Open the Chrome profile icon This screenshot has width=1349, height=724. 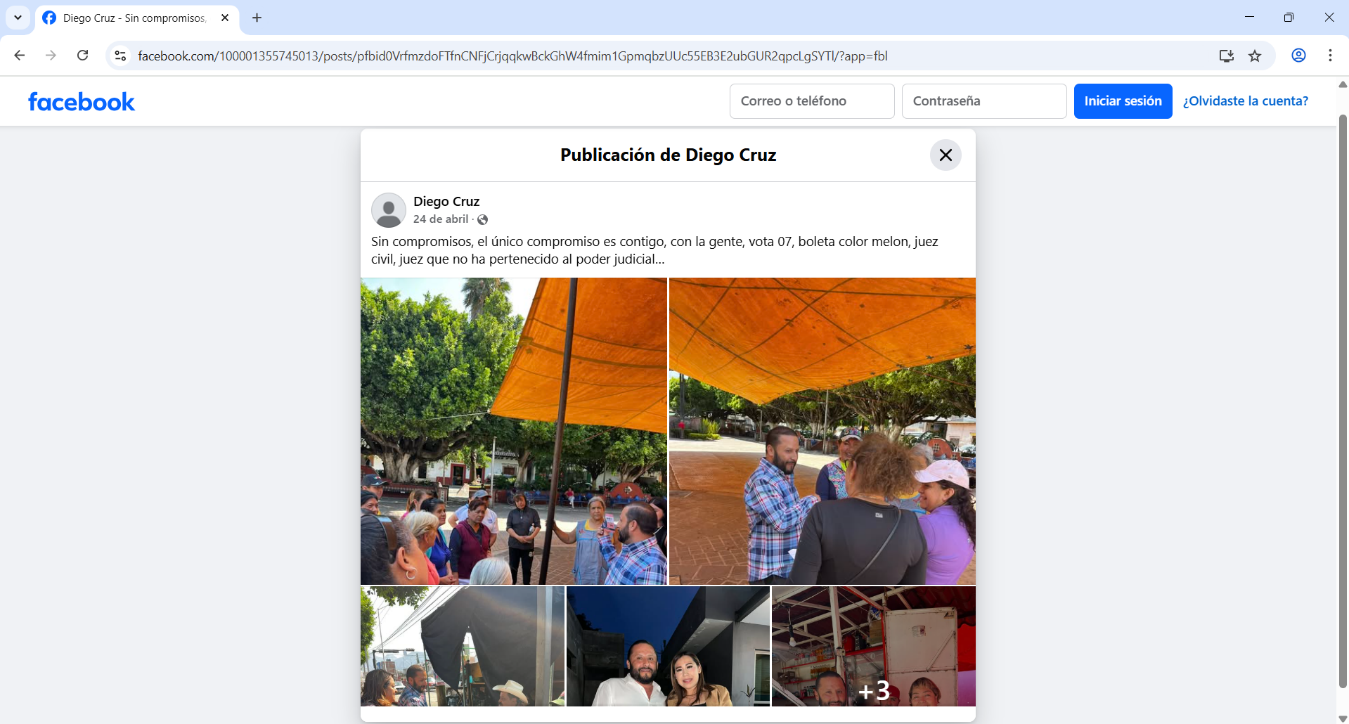(1298, 56)
